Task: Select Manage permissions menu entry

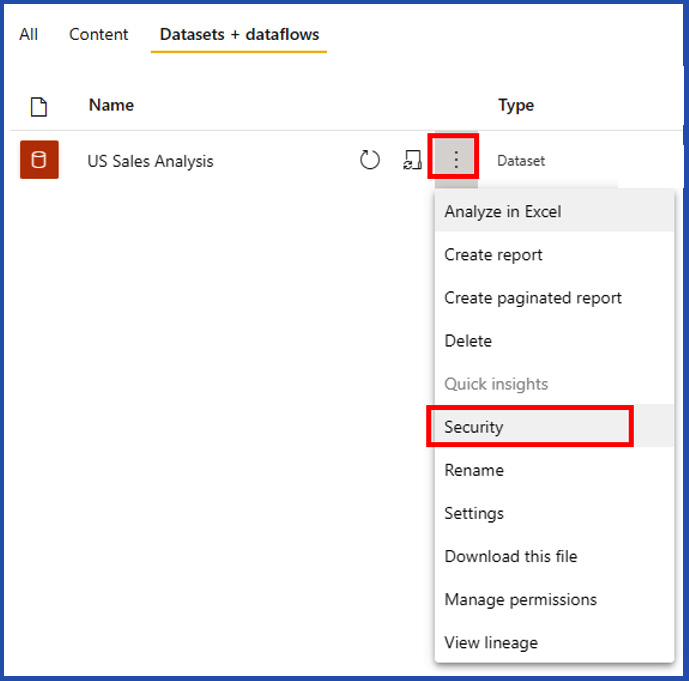Action: [x=520, y=599]
